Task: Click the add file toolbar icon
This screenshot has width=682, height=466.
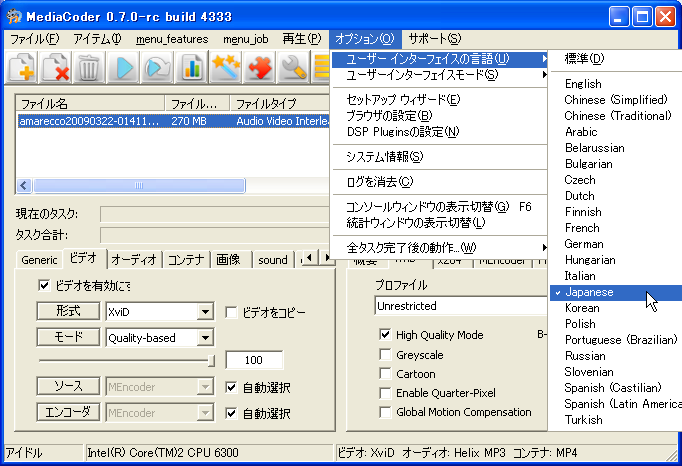Action: 24,68
